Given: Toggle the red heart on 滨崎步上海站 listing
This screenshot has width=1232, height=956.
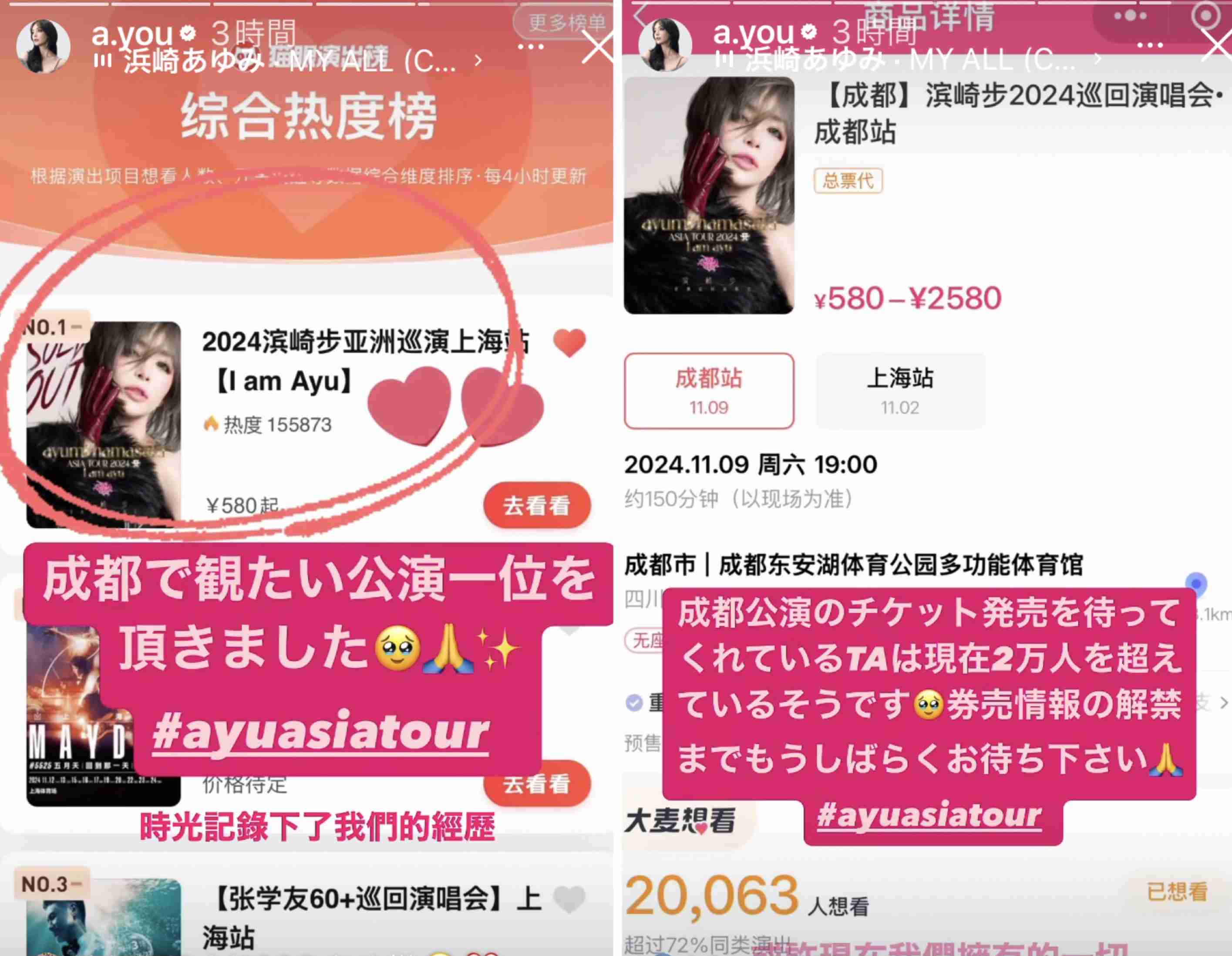Looking at the screenshot, I should [x=570, y=342].
